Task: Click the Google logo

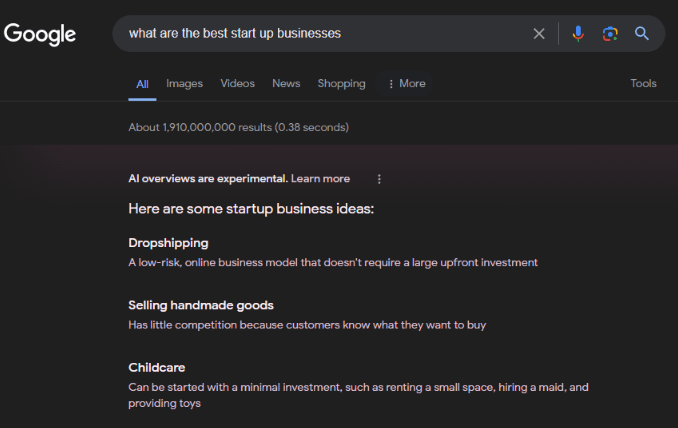Action: 40,34
